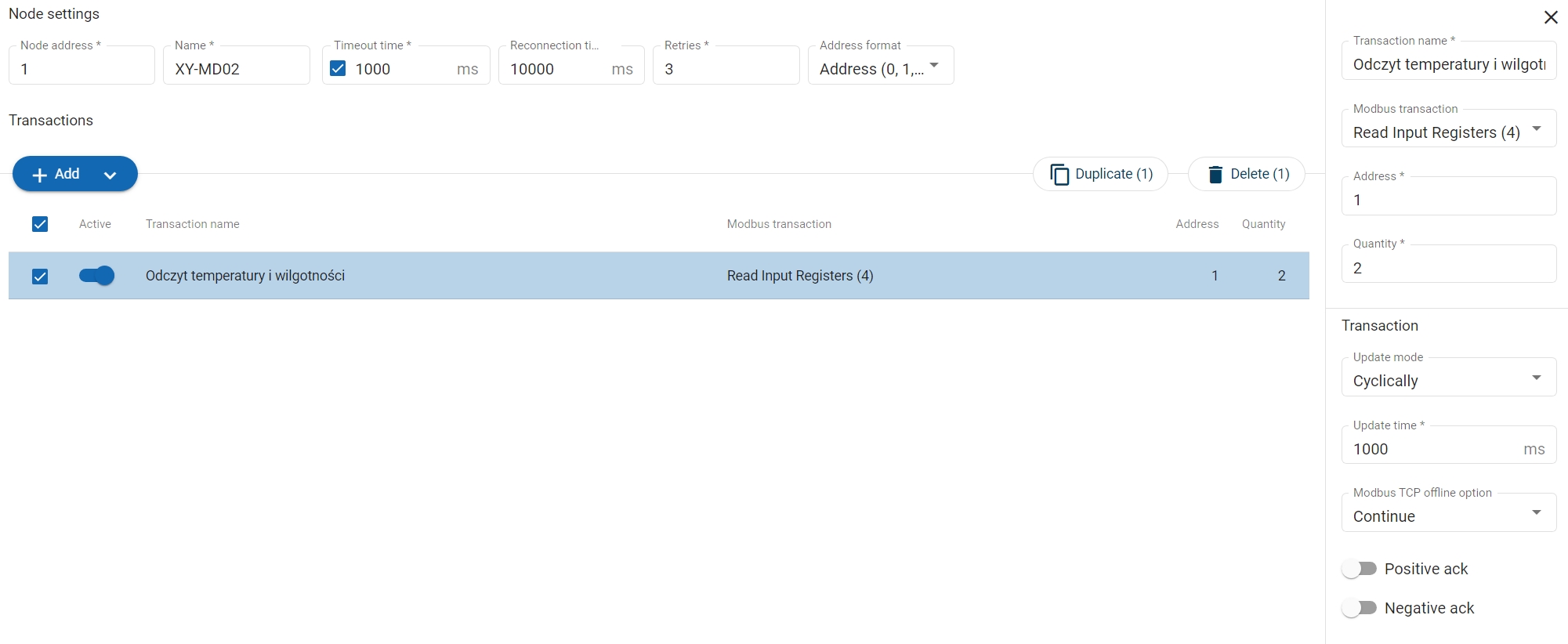Close the transaction details side panel
The image size is (1568, 644).
pyautogui.click(x=1550, y=17)
